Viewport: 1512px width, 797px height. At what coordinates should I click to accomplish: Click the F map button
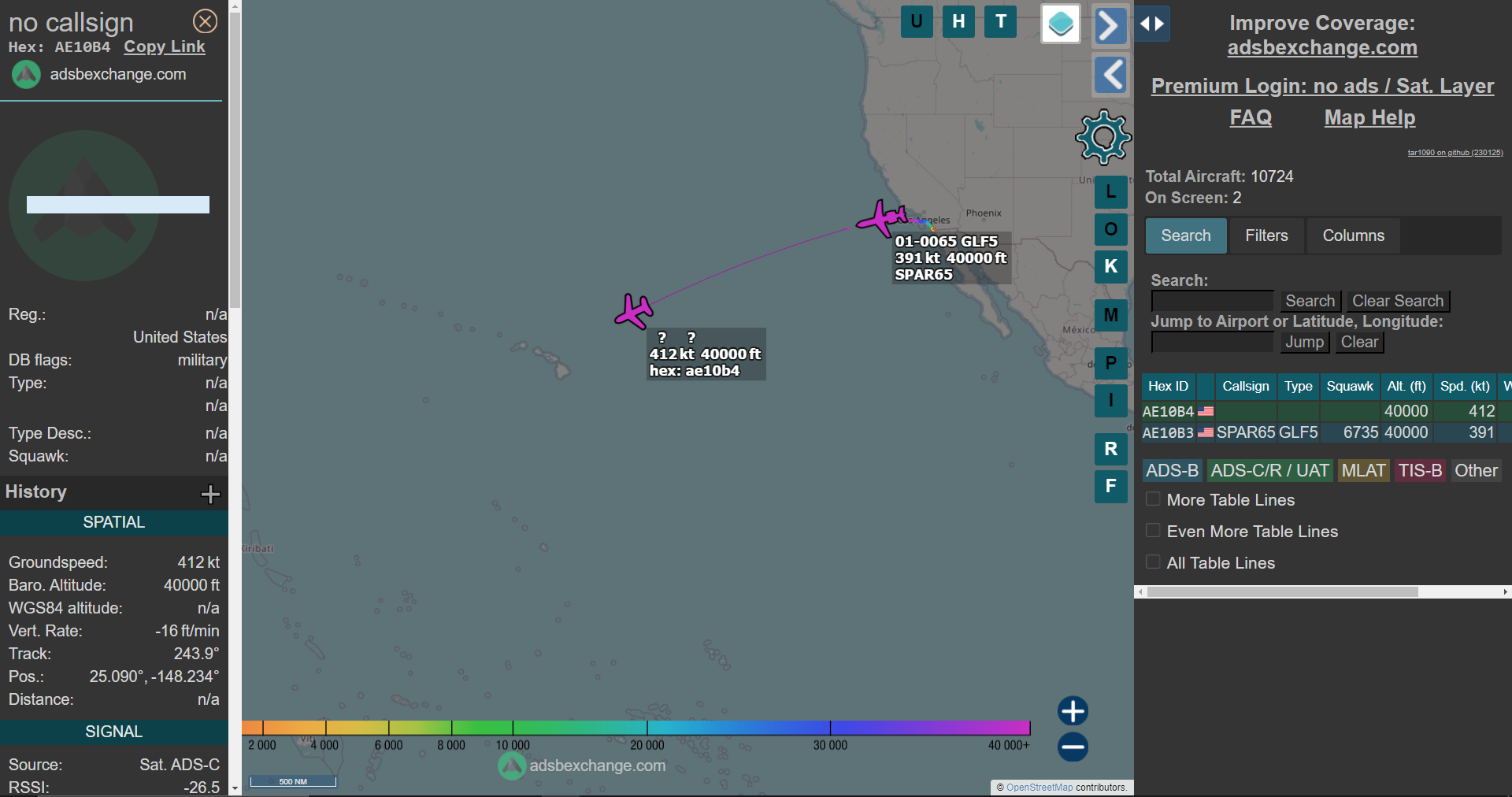(x=1111, y=486)
